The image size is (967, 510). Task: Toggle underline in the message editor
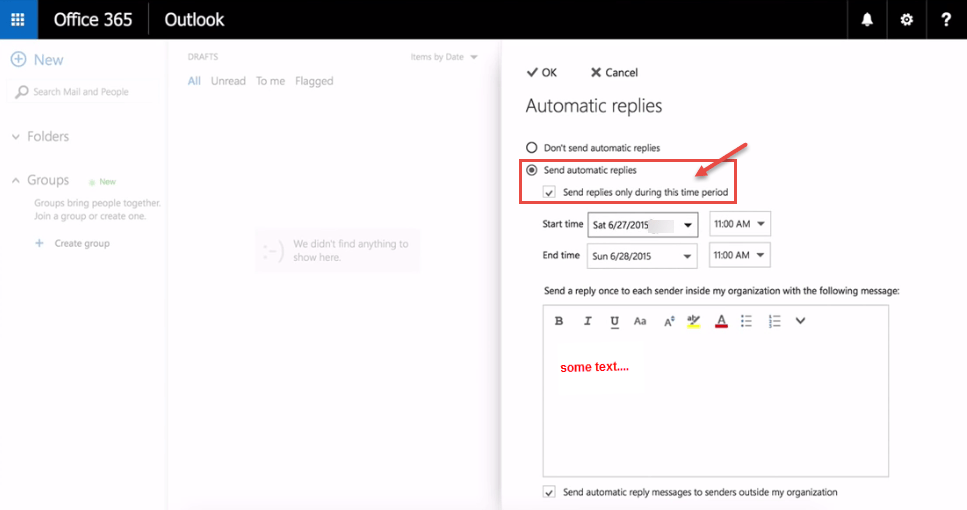click(614, 321)
